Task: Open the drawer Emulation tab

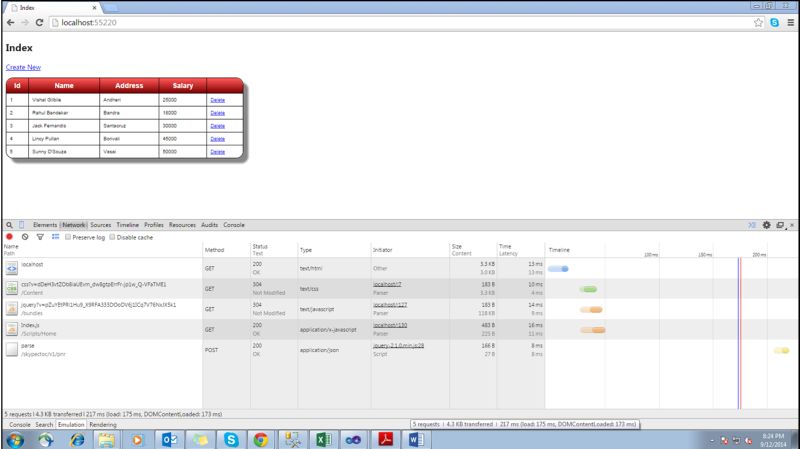Action: point(71,425)
